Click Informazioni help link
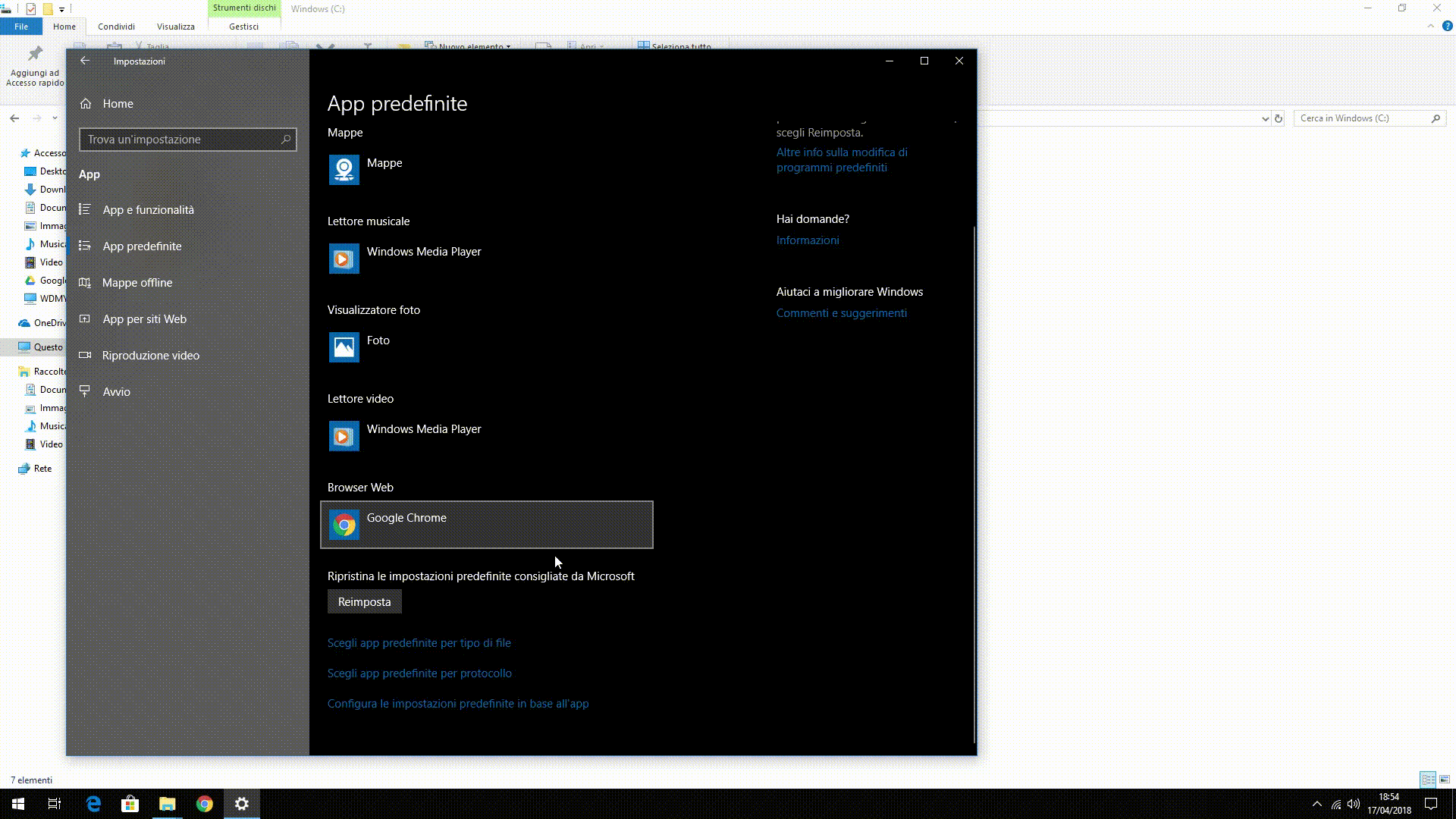 [808, 240]
